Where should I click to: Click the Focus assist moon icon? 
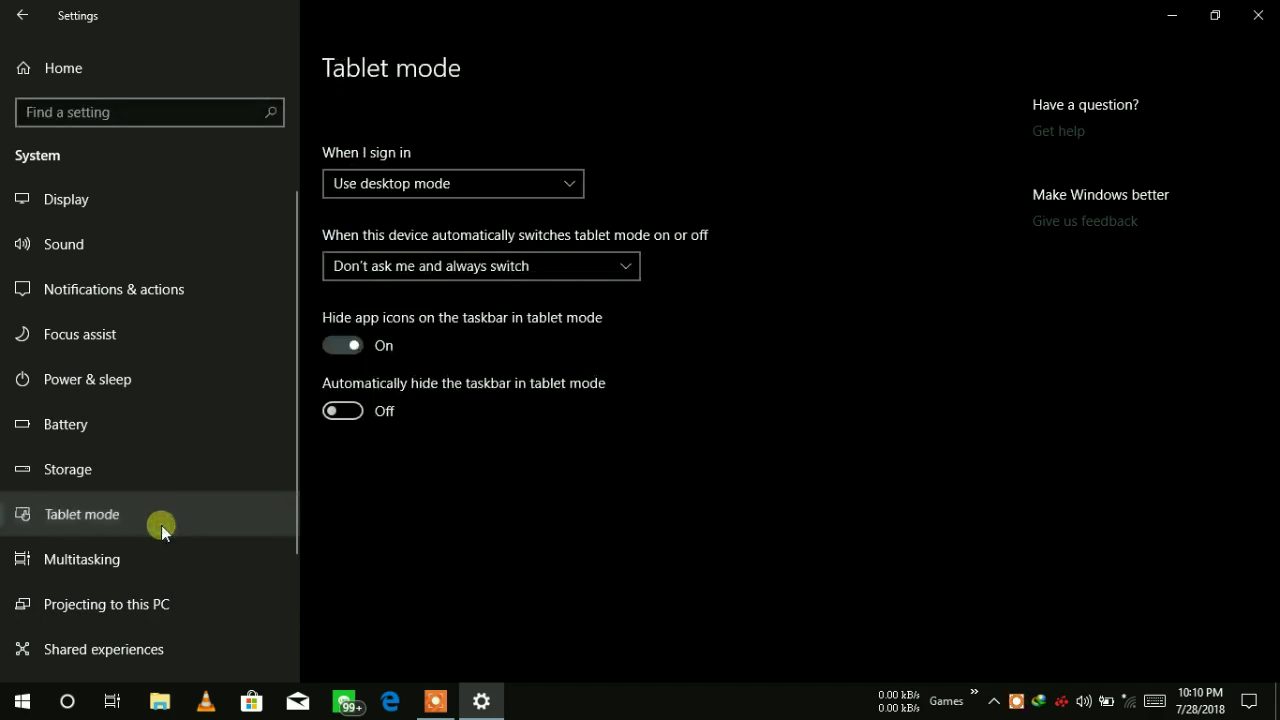(22, 334)
